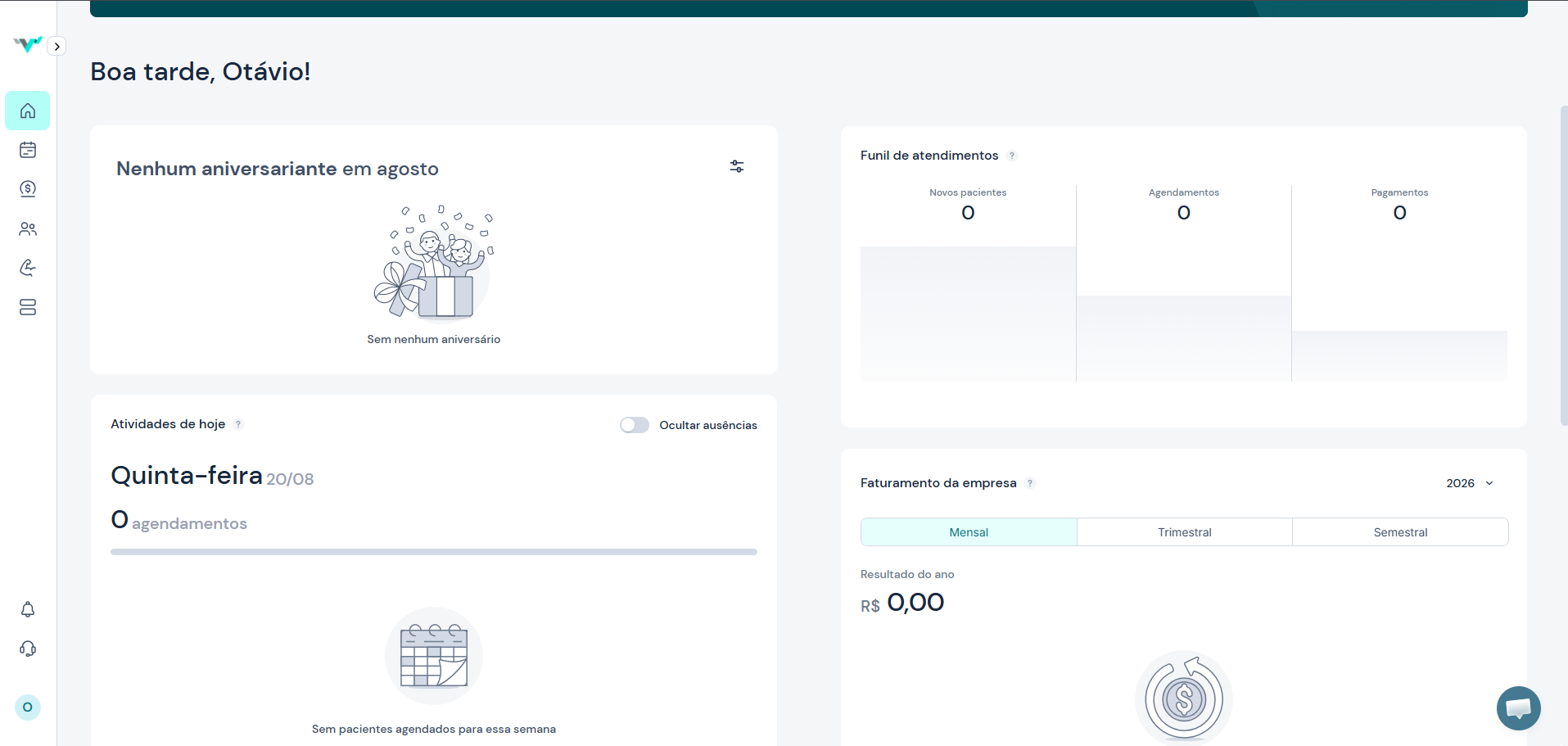1568x746 pixels.
Task: Open the live chat bubble widget
Action: click(x=1519, y=708)
